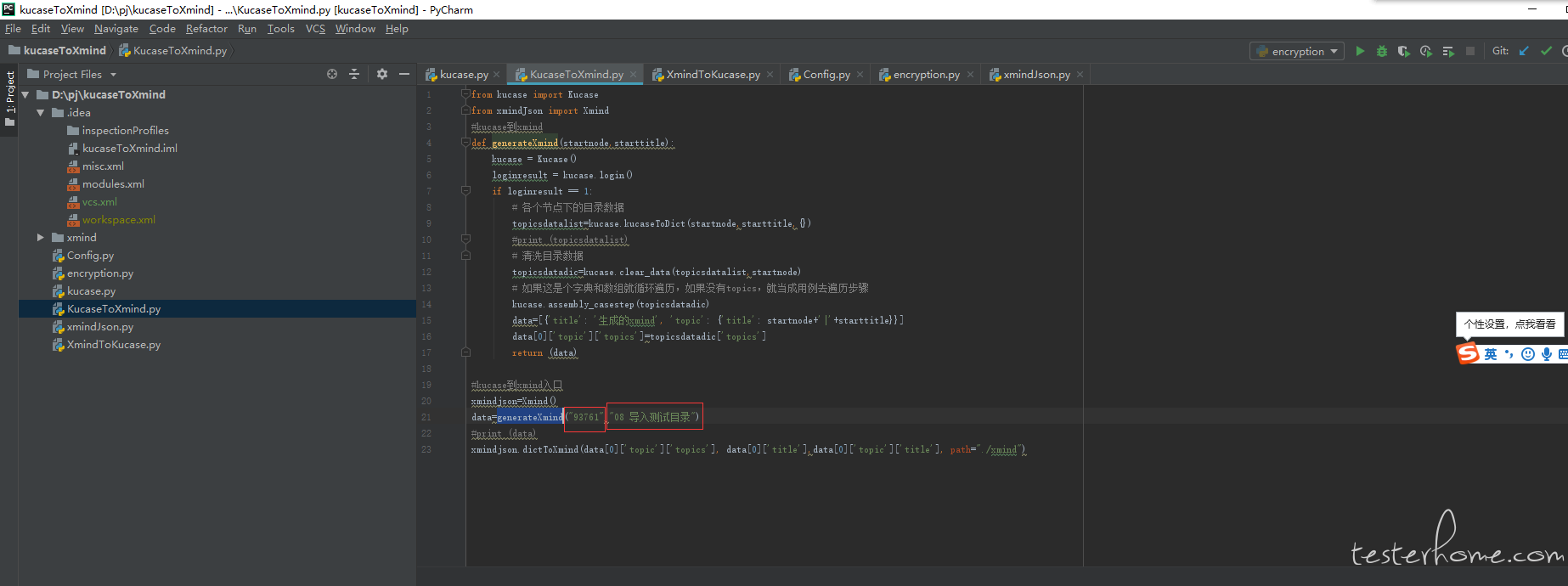Update project via blue Git arrow

(x=1524, y=51)
